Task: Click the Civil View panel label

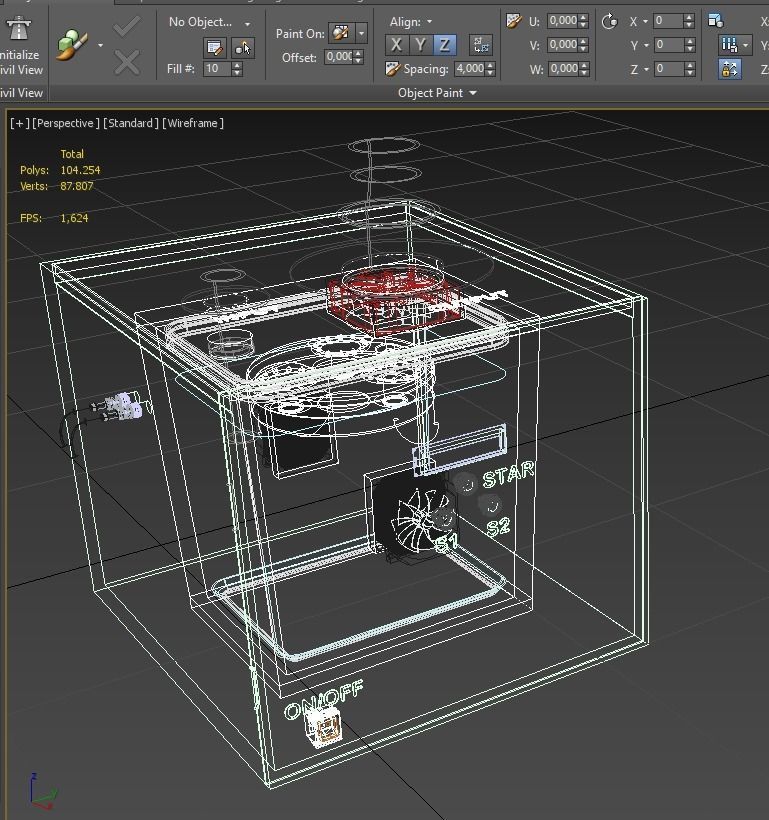Action: click(x=21, y=93)
